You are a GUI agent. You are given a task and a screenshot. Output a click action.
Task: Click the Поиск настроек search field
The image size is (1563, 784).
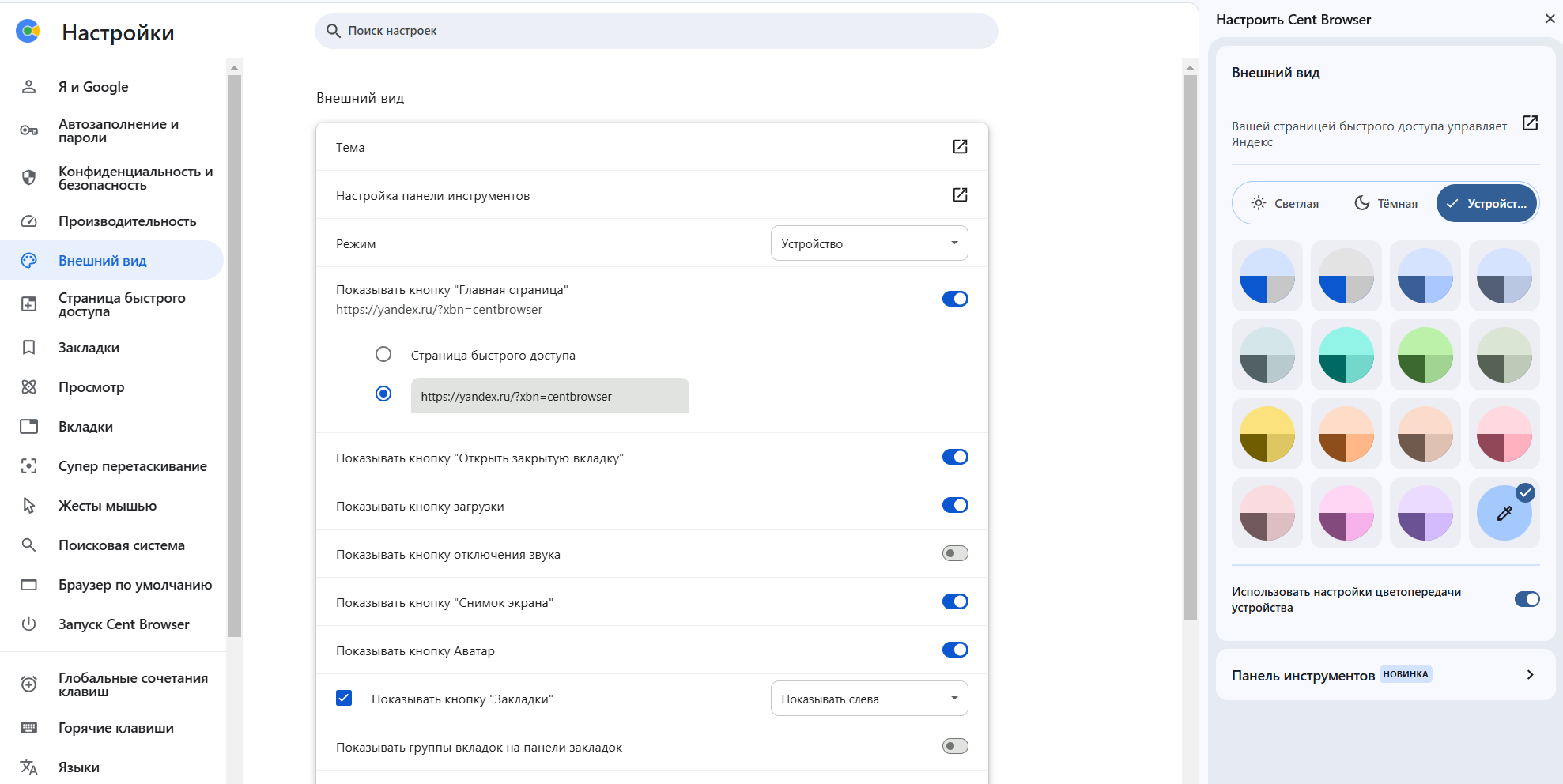(x=656, y=31)
